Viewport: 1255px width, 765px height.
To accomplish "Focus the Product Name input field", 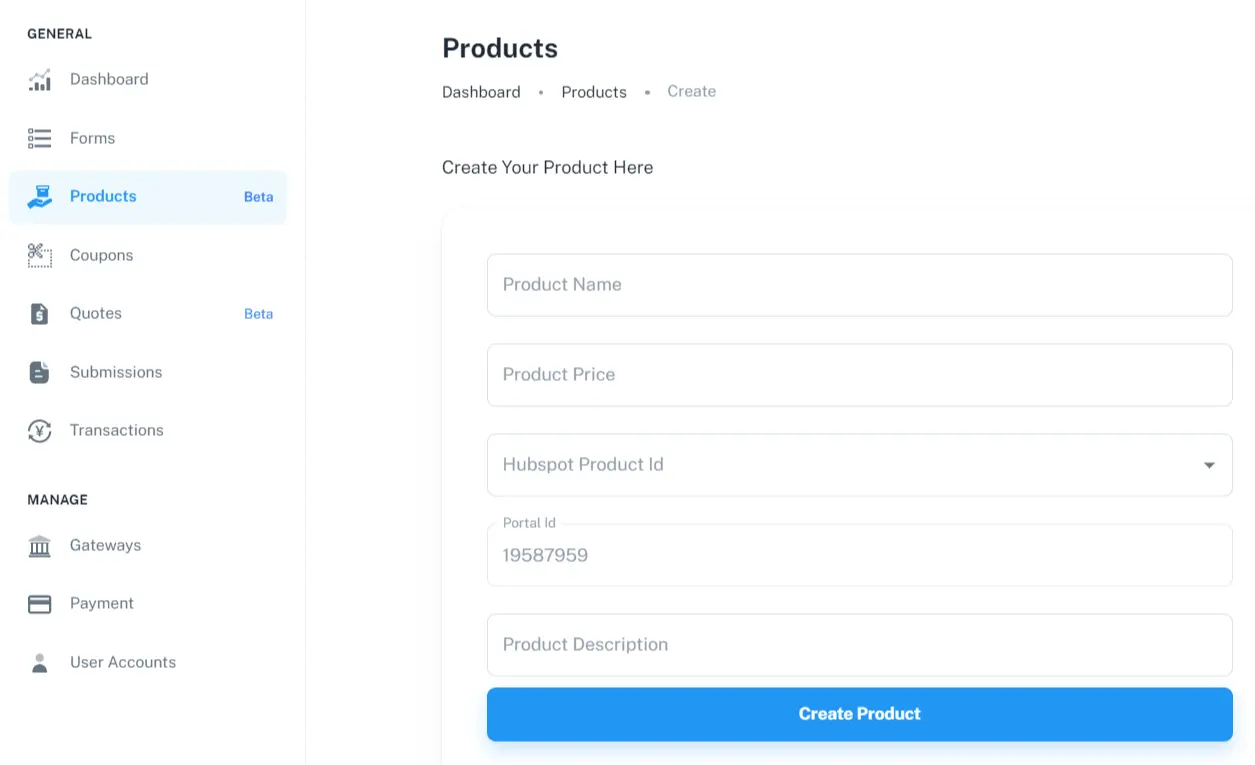I will click(859, 285).
